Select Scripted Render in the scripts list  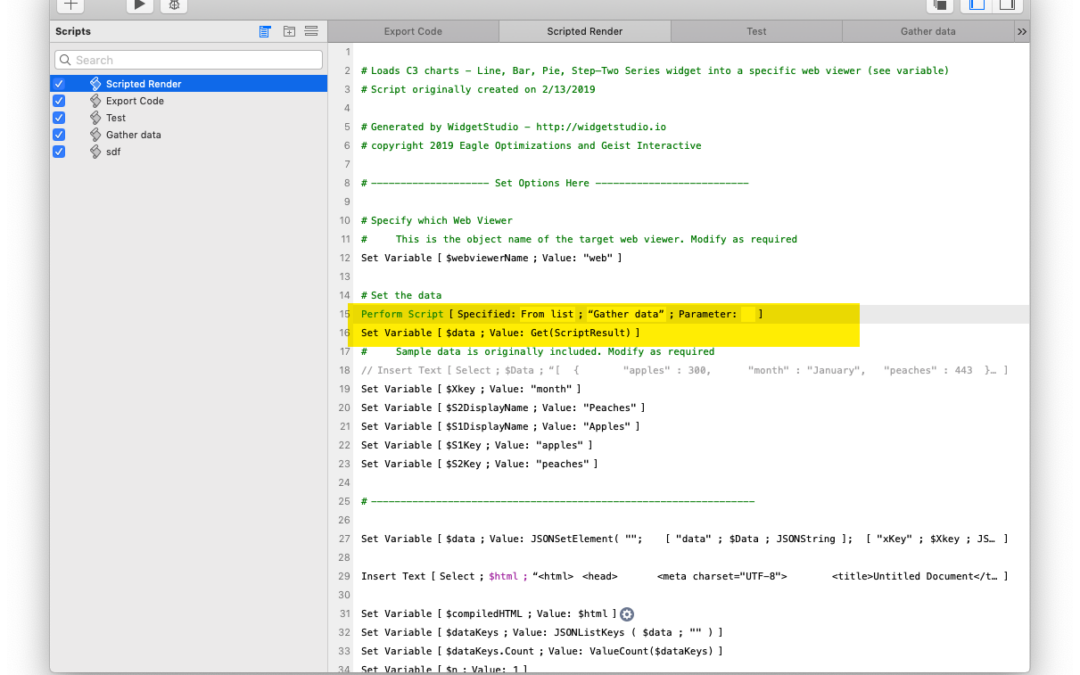click(x=189, y=84)
